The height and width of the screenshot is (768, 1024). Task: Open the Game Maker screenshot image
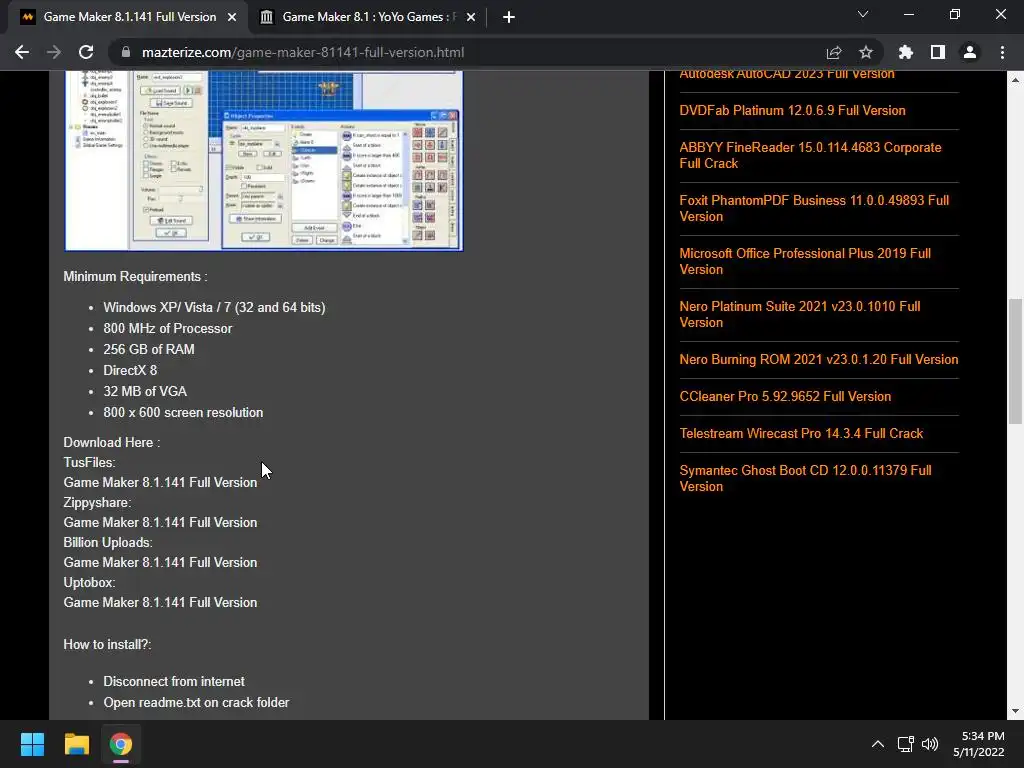pos(264,161)
